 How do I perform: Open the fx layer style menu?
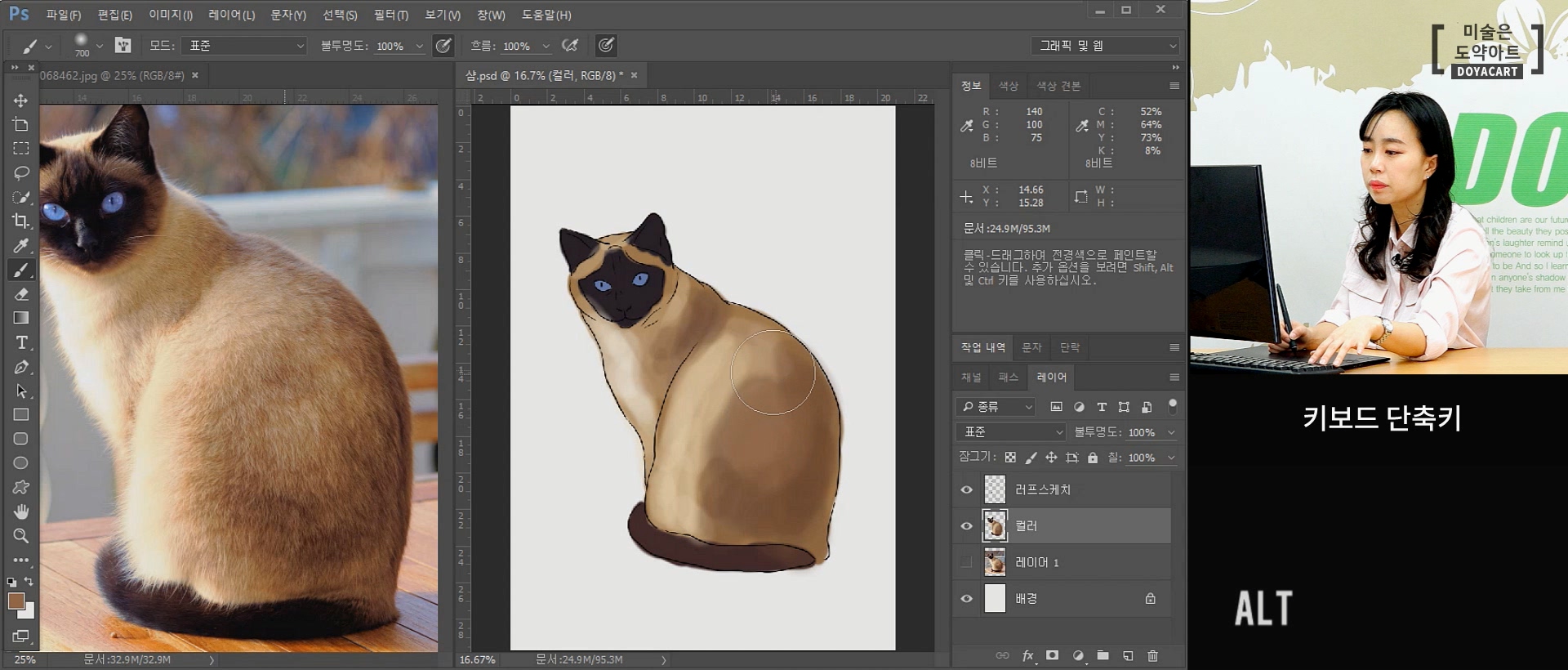pos(1028,655)
